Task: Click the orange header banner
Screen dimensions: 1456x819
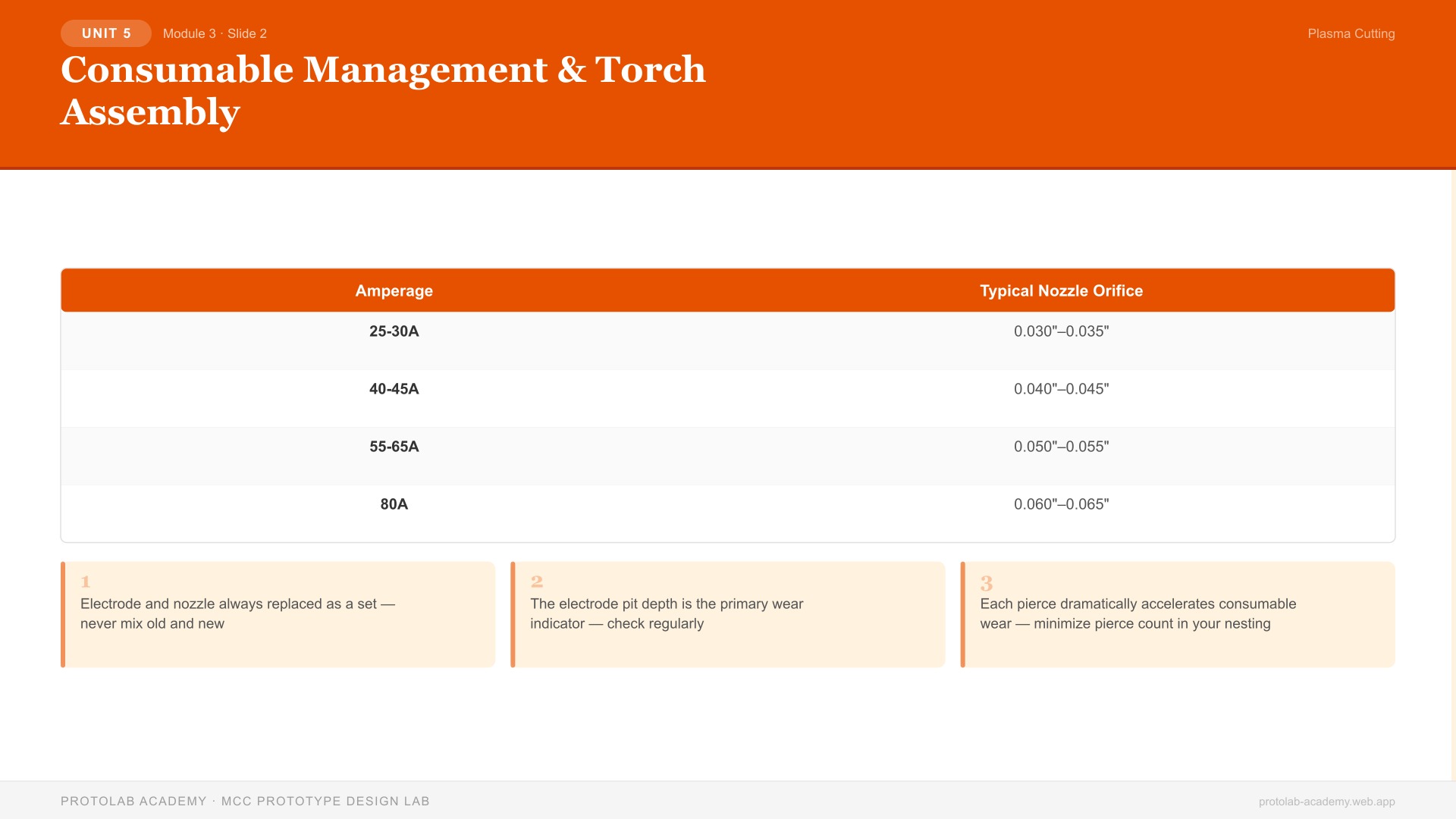Action: (x=728, y=83)
